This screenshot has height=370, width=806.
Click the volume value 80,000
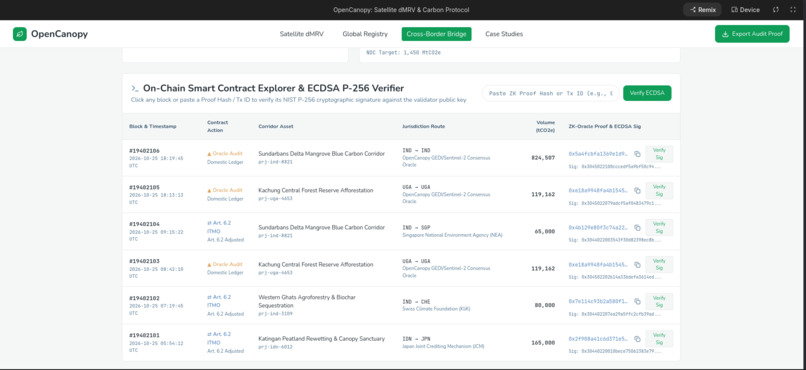point(544,305)
